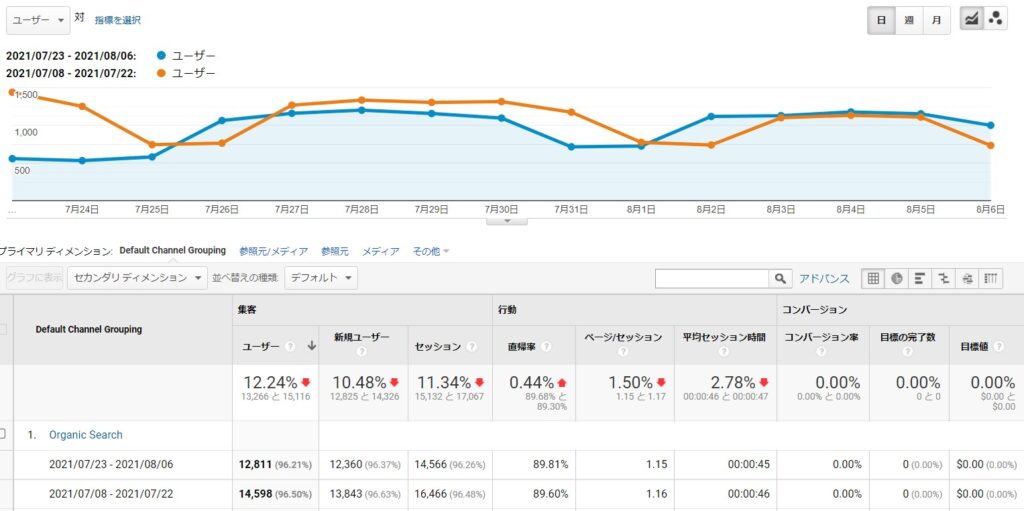Open help for コンバージョン率 column
1024x511 pixels.
821,352
